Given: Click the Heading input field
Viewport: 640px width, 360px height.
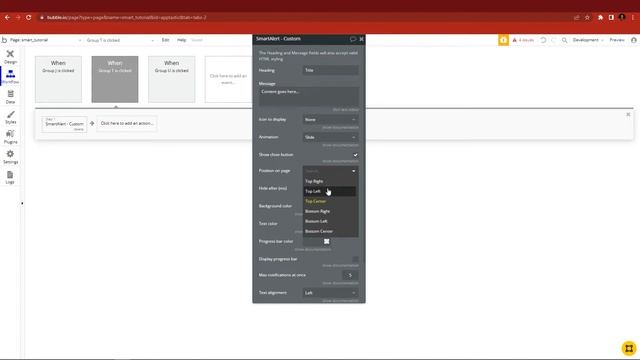Looking at the screenshot, I should (330, 70).
